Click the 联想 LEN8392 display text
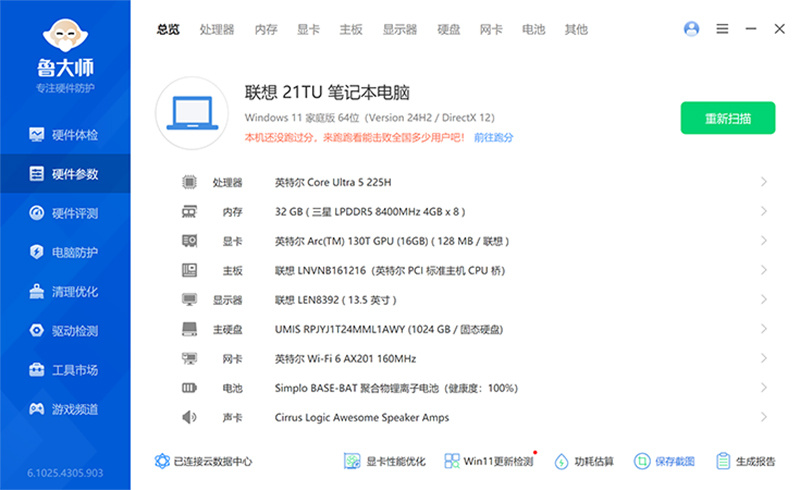Image resolution: width=800 pixels, height=490 pixels. pos(336,300)
